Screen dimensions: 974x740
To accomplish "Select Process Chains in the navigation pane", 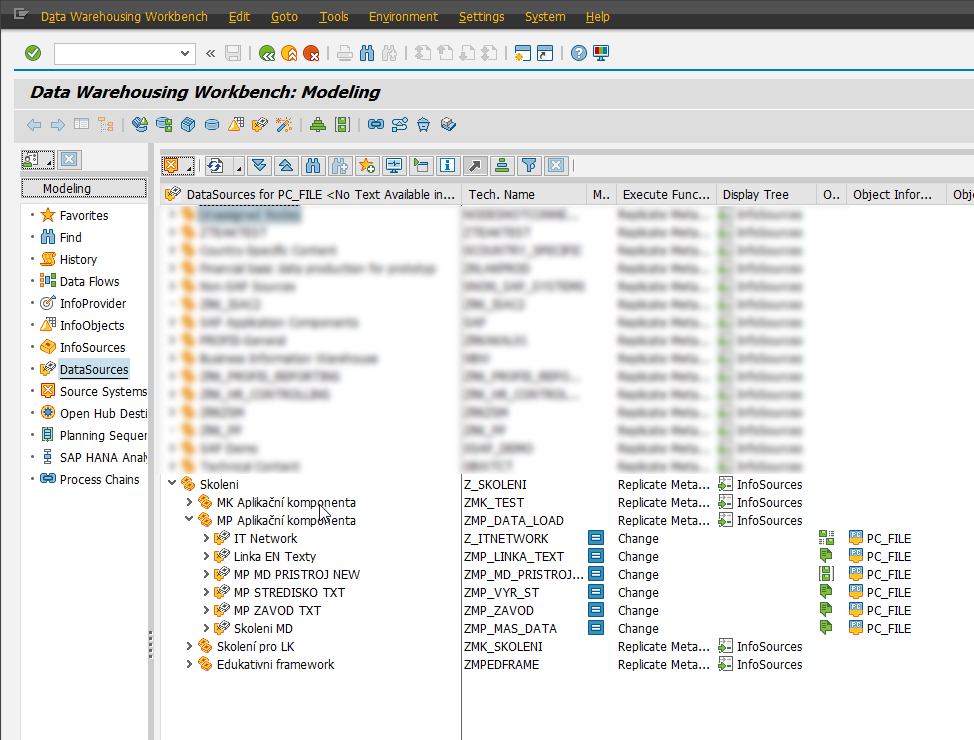I will [x=99, y=479].
